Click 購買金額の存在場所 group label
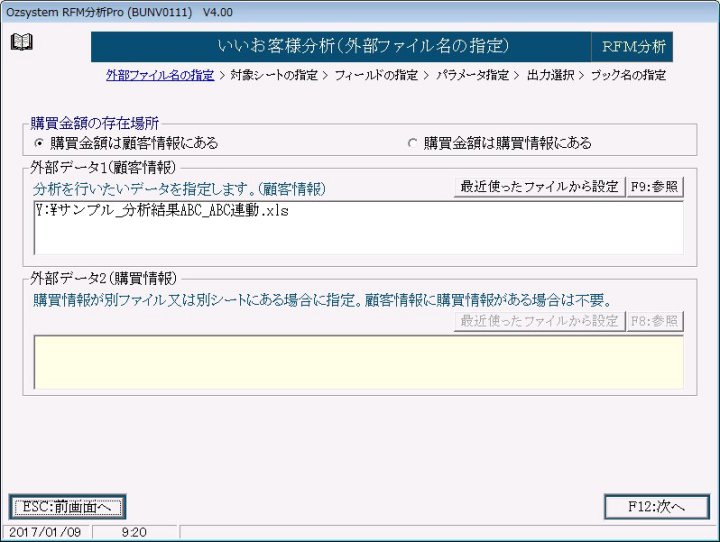Image resolution: width=720 pixels, height=542 pixels. 95,124
